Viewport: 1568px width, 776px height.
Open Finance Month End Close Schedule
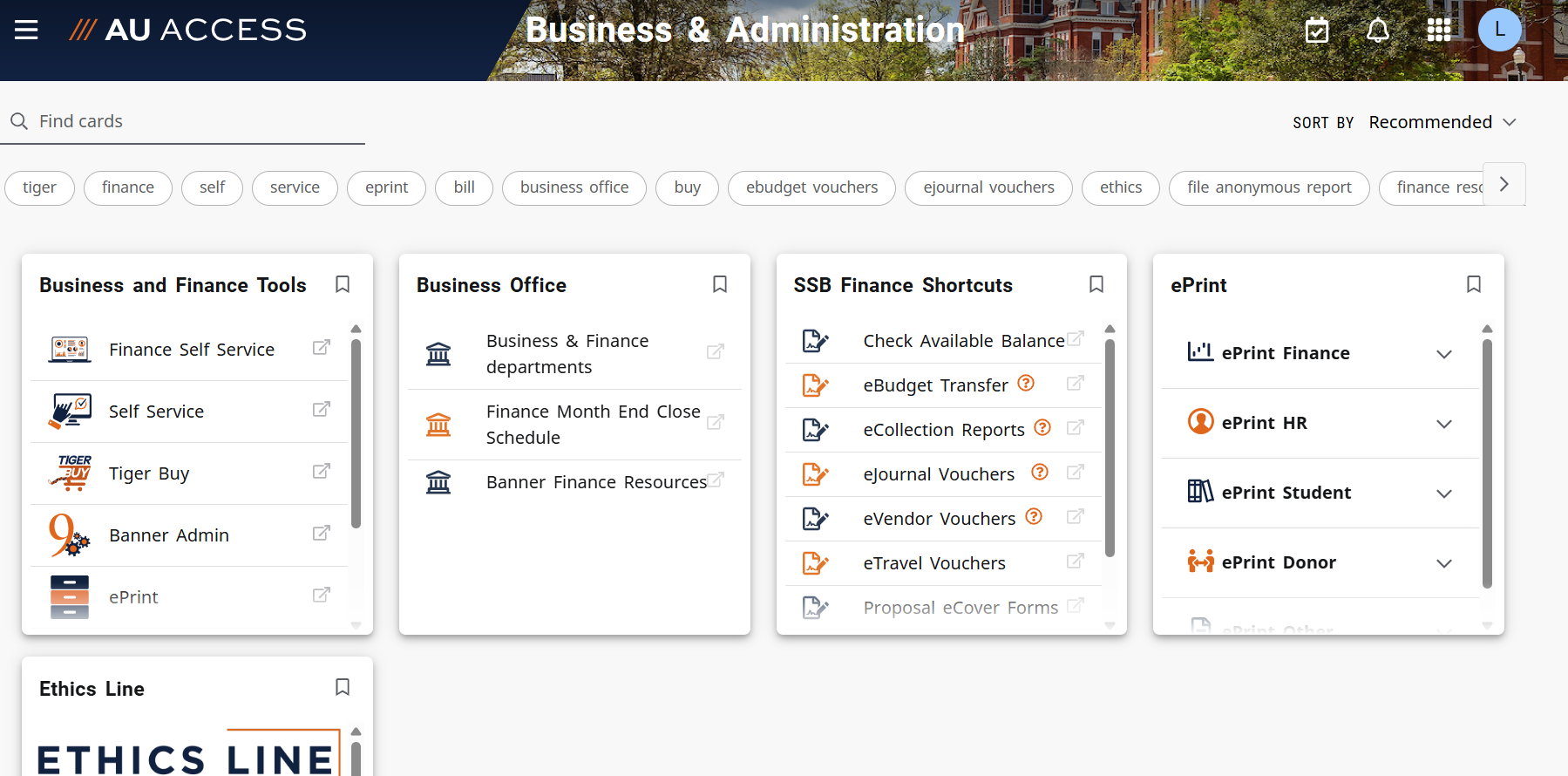594,425
